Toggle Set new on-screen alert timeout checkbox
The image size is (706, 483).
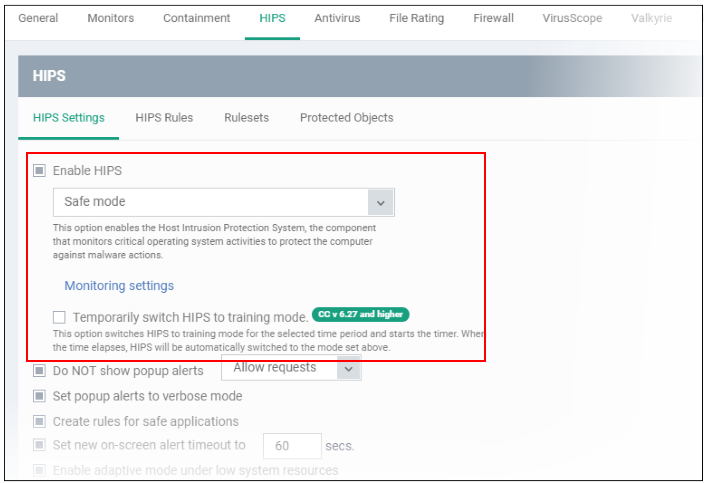[39, 445]
